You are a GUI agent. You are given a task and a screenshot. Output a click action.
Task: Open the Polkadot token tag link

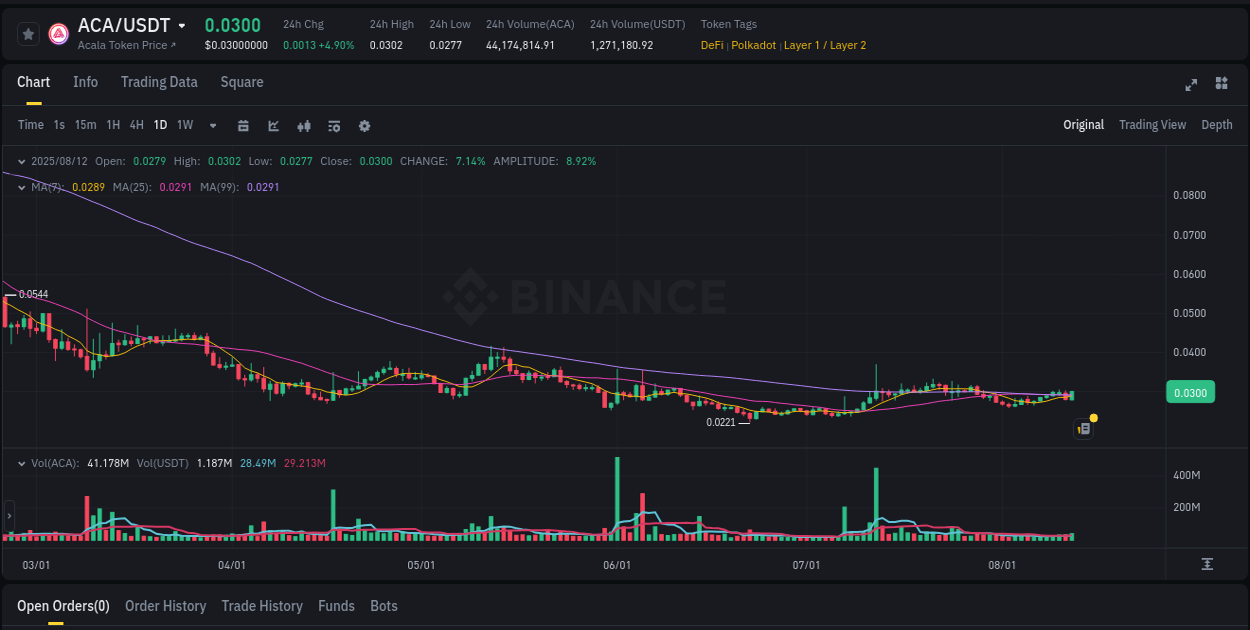point(753,45)
